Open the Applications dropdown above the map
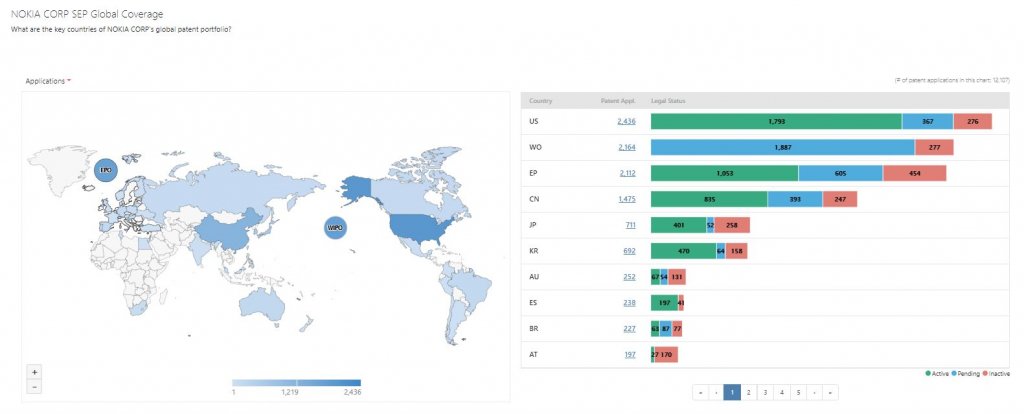 click(x=48, y=80)
